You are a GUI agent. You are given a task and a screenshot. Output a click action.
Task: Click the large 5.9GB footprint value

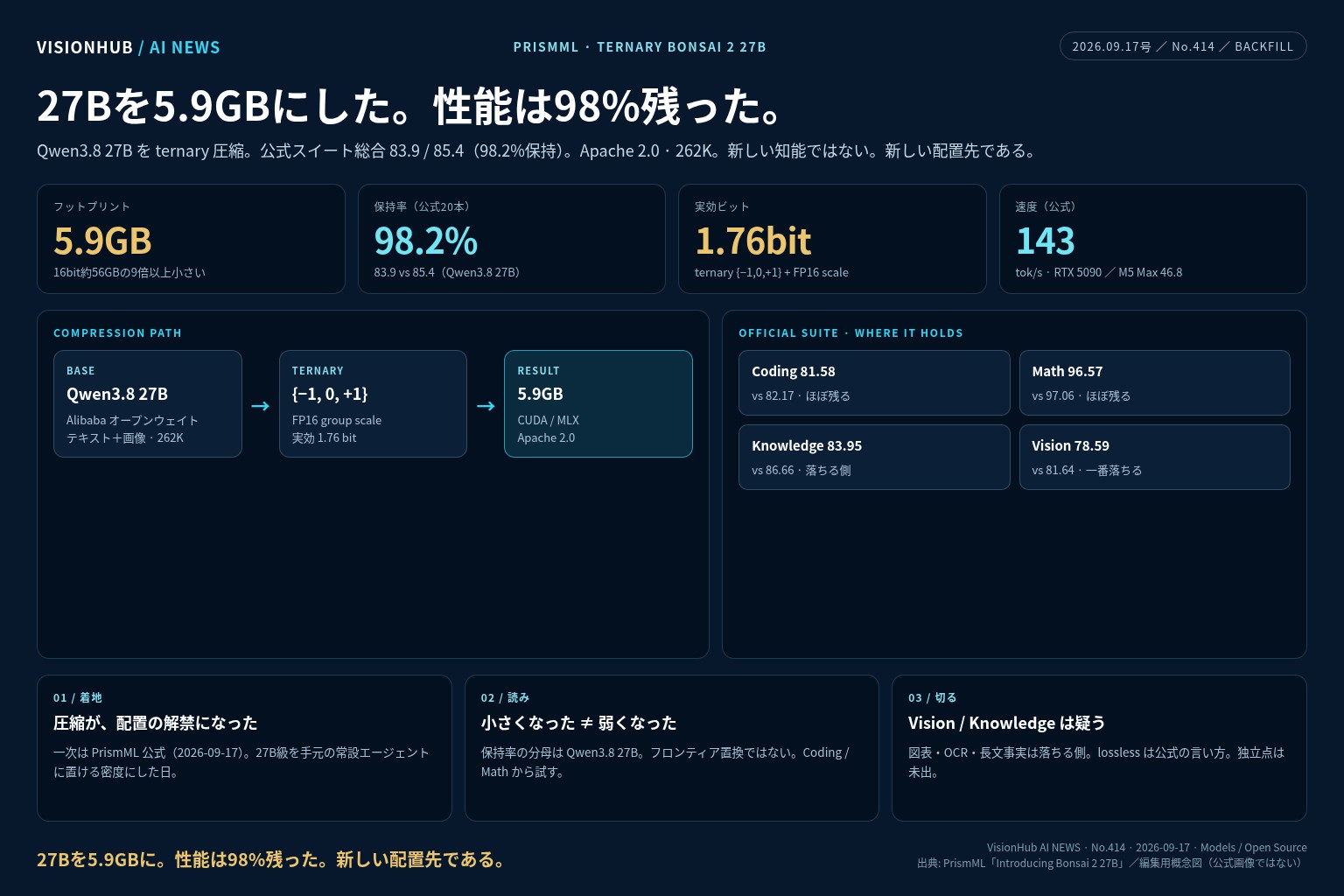(102, 241)
